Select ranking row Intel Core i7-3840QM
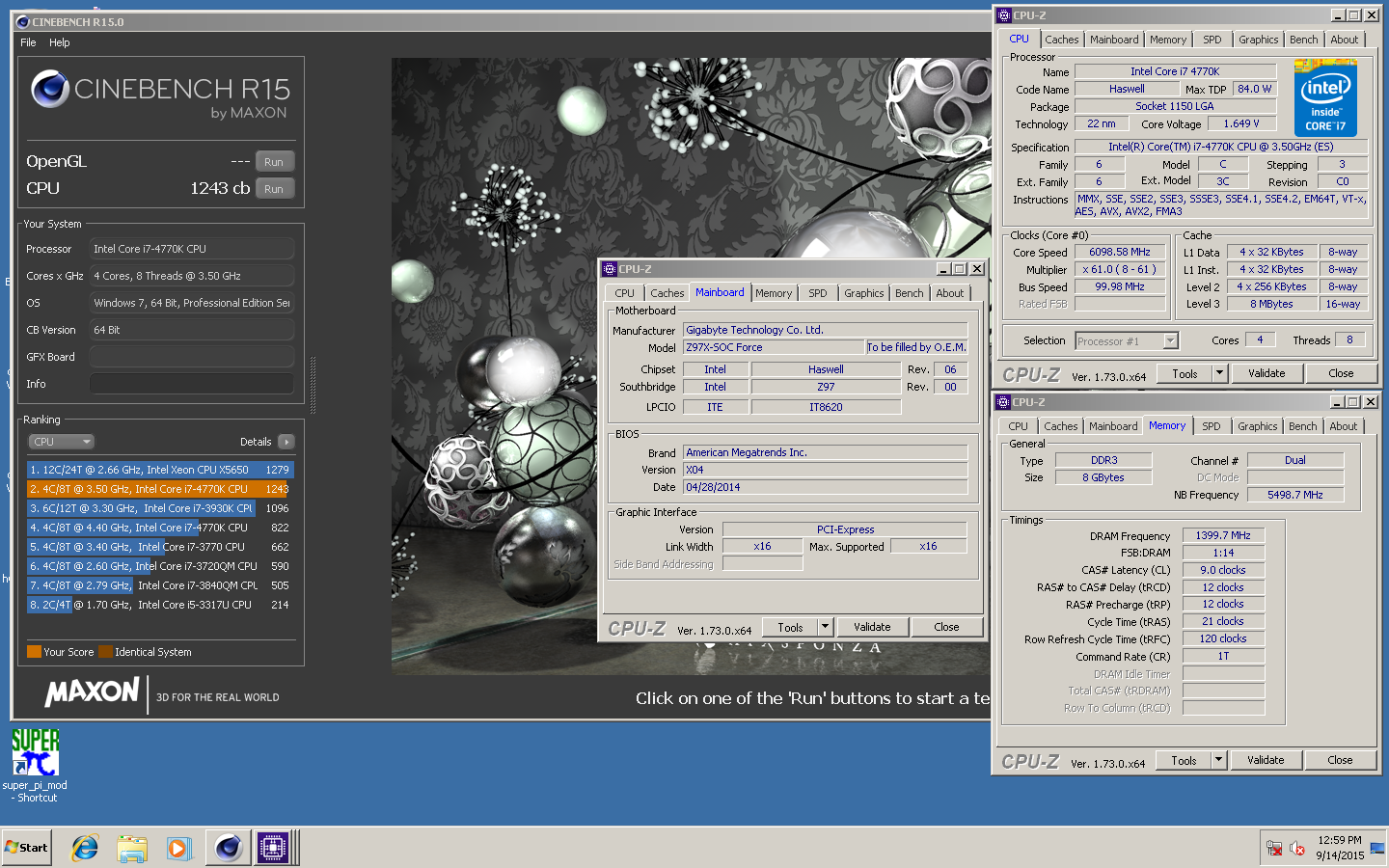This screenshot has height=868, width=1389. pyautogui.click(x=160, y=585)
